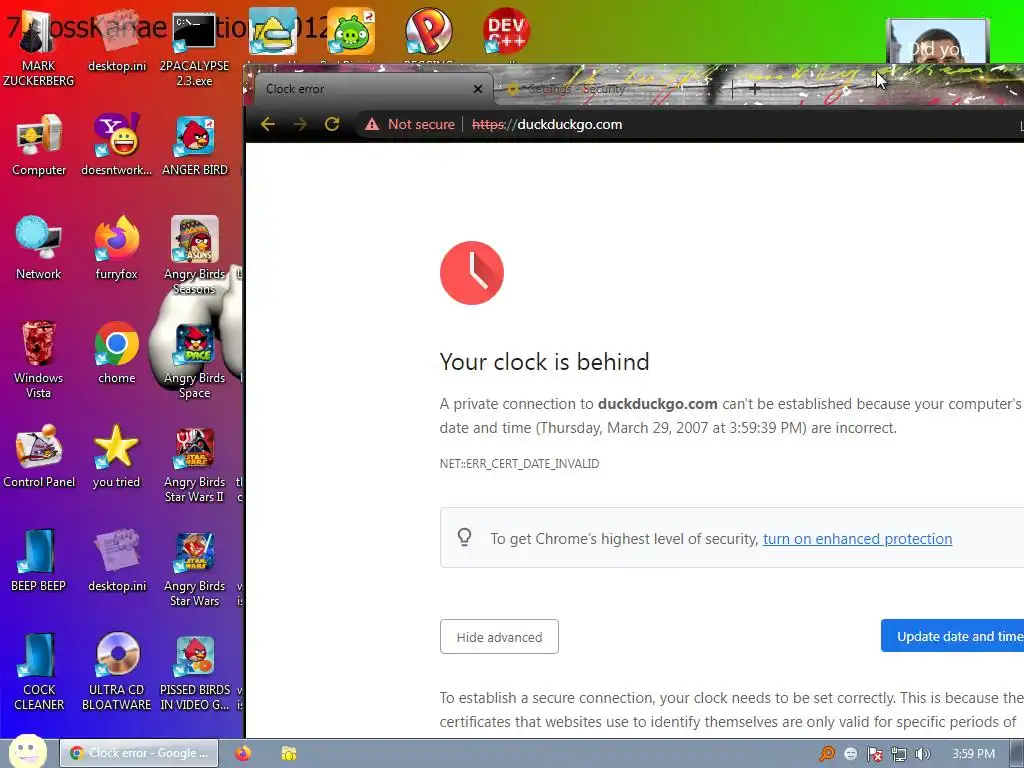The image size is (1024, 768).
Task: Open the Network desktop icon
Action: click(39, 248)
